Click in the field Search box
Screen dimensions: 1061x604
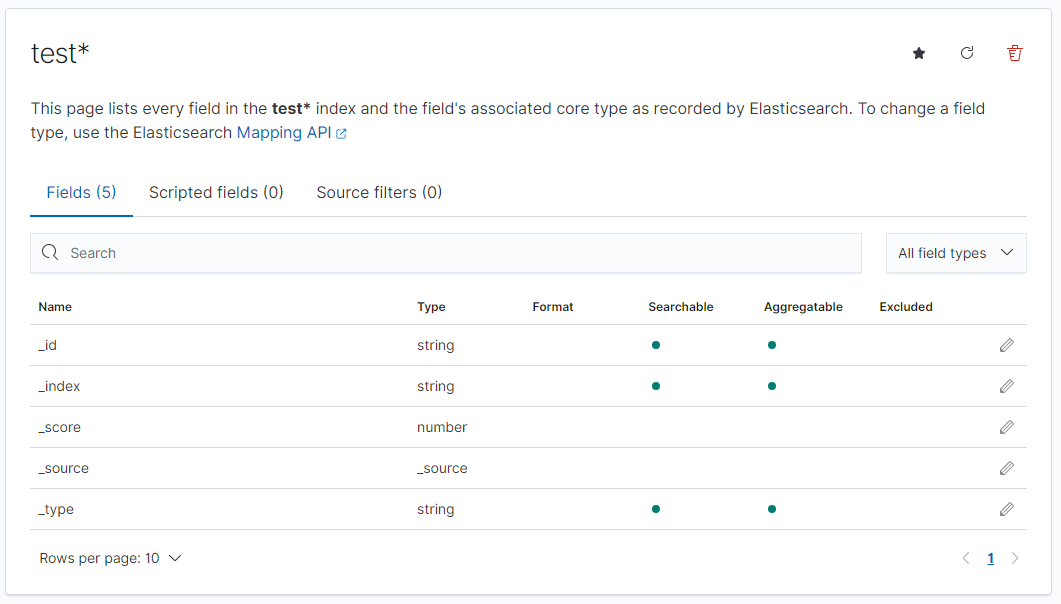click(450, 253)
